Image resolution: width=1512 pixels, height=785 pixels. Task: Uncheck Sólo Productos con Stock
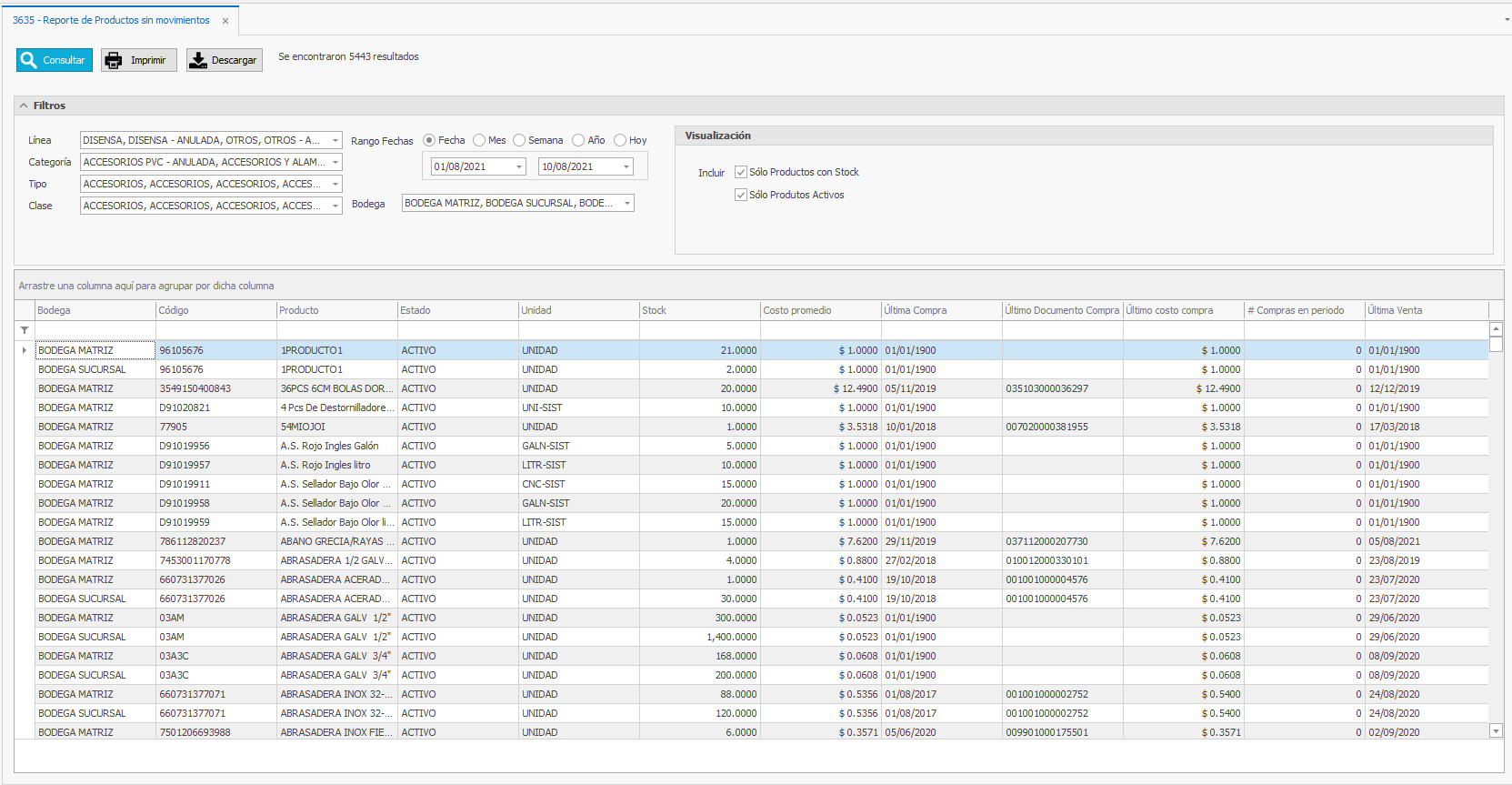tap(741, 172)
